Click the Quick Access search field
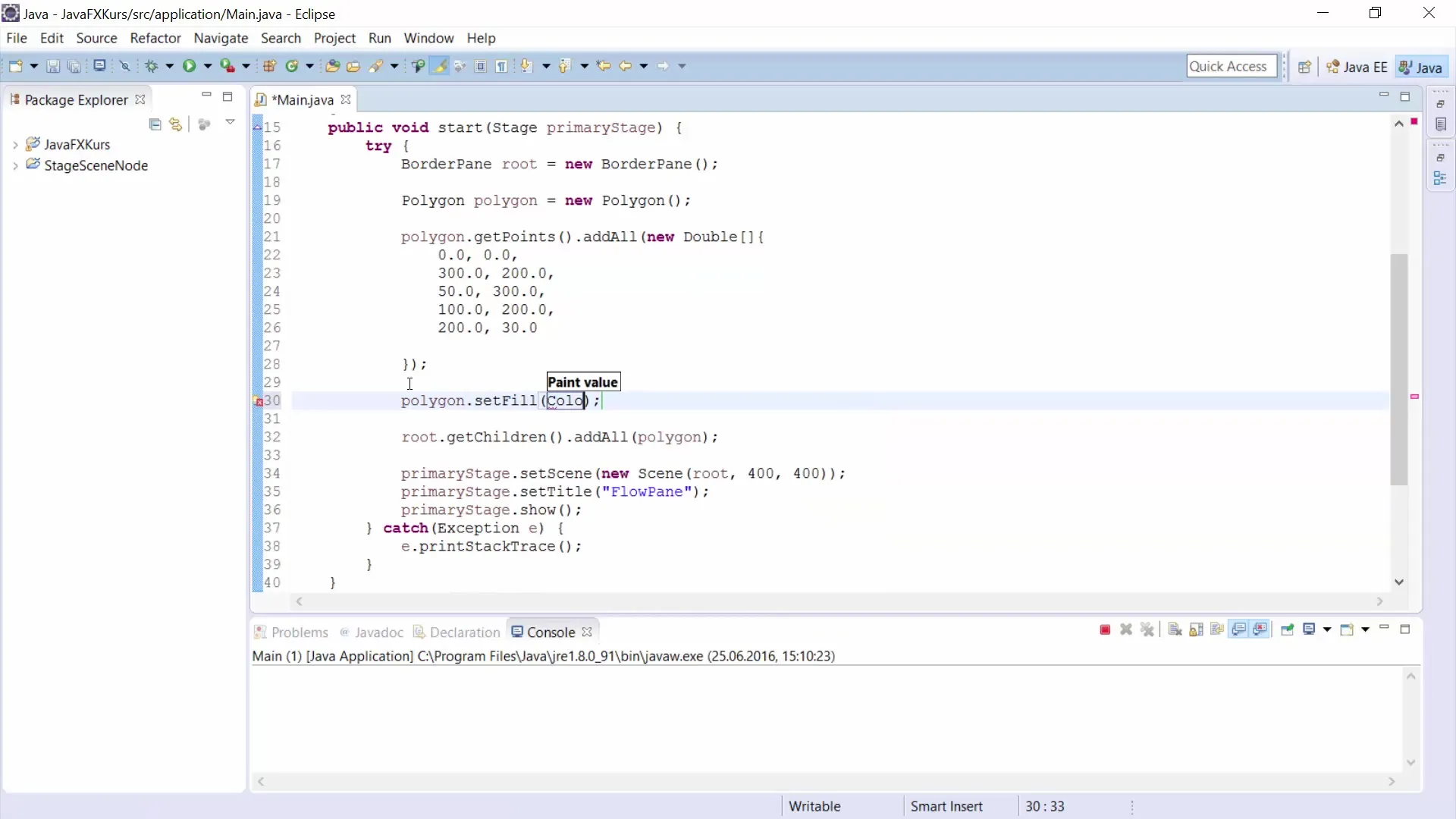Image resolution: width=1456 pixels, height=819 pixels. coord(1232,66)
